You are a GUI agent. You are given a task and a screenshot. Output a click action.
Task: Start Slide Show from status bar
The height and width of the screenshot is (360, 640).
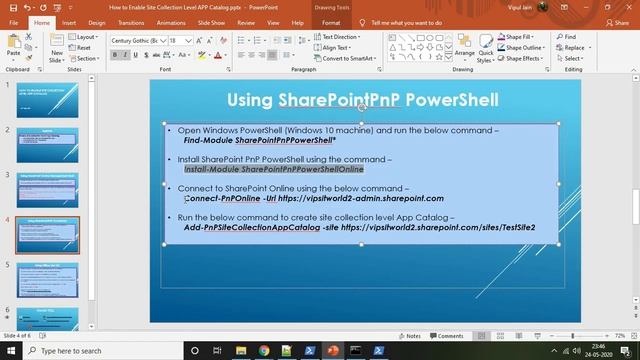coord(538,336)
